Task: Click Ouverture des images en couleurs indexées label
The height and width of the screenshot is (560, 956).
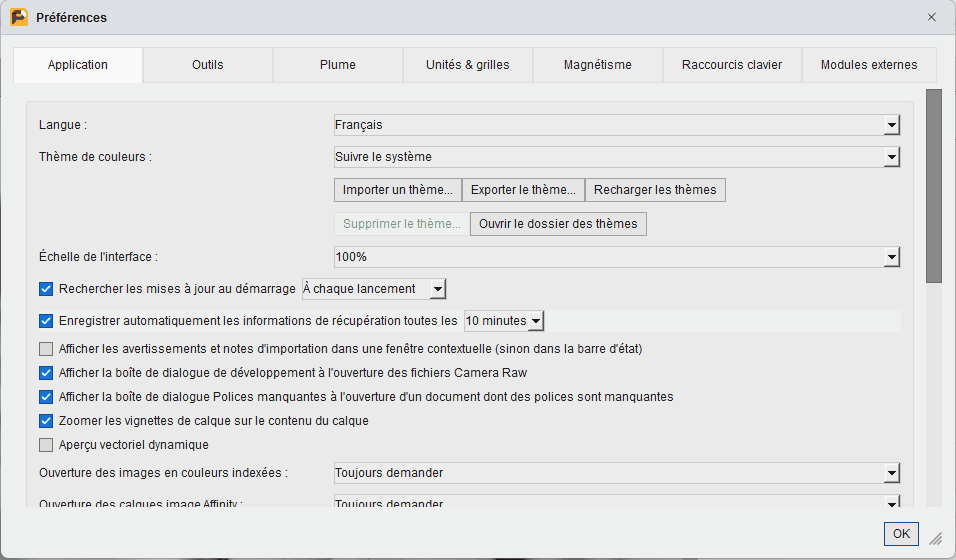Action: (163, 473)
